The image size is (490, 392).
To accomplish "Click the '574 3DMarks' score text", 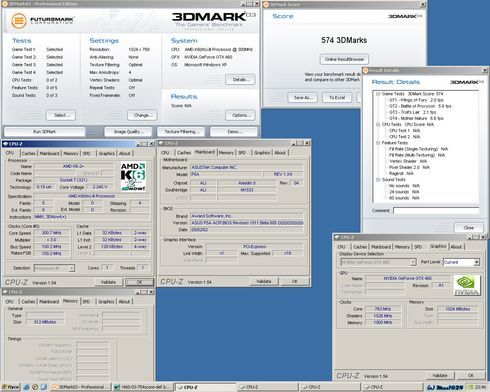I will [344, 40].
